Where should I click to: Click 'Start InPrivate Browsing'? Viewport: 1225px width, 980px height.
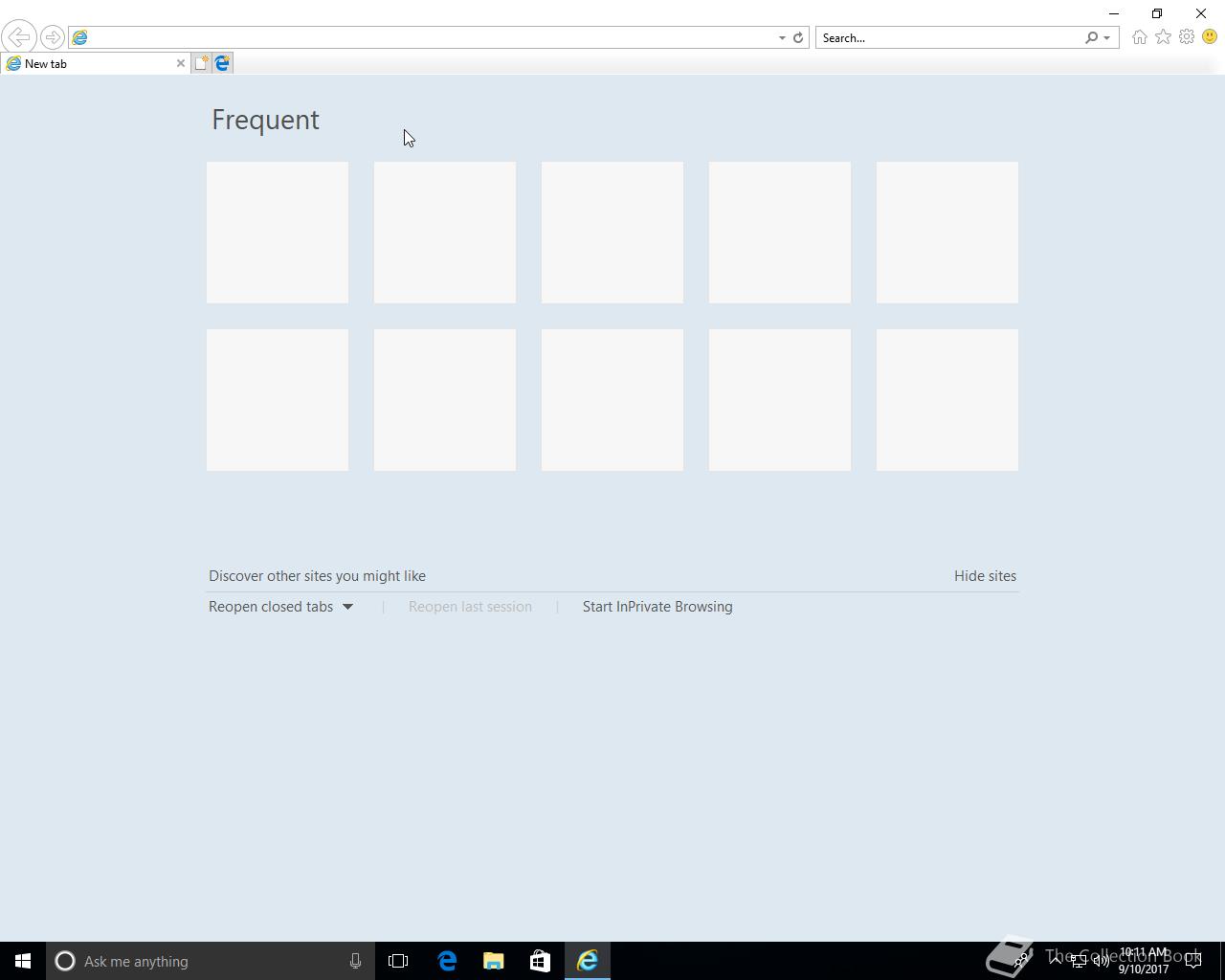point(657,607)
